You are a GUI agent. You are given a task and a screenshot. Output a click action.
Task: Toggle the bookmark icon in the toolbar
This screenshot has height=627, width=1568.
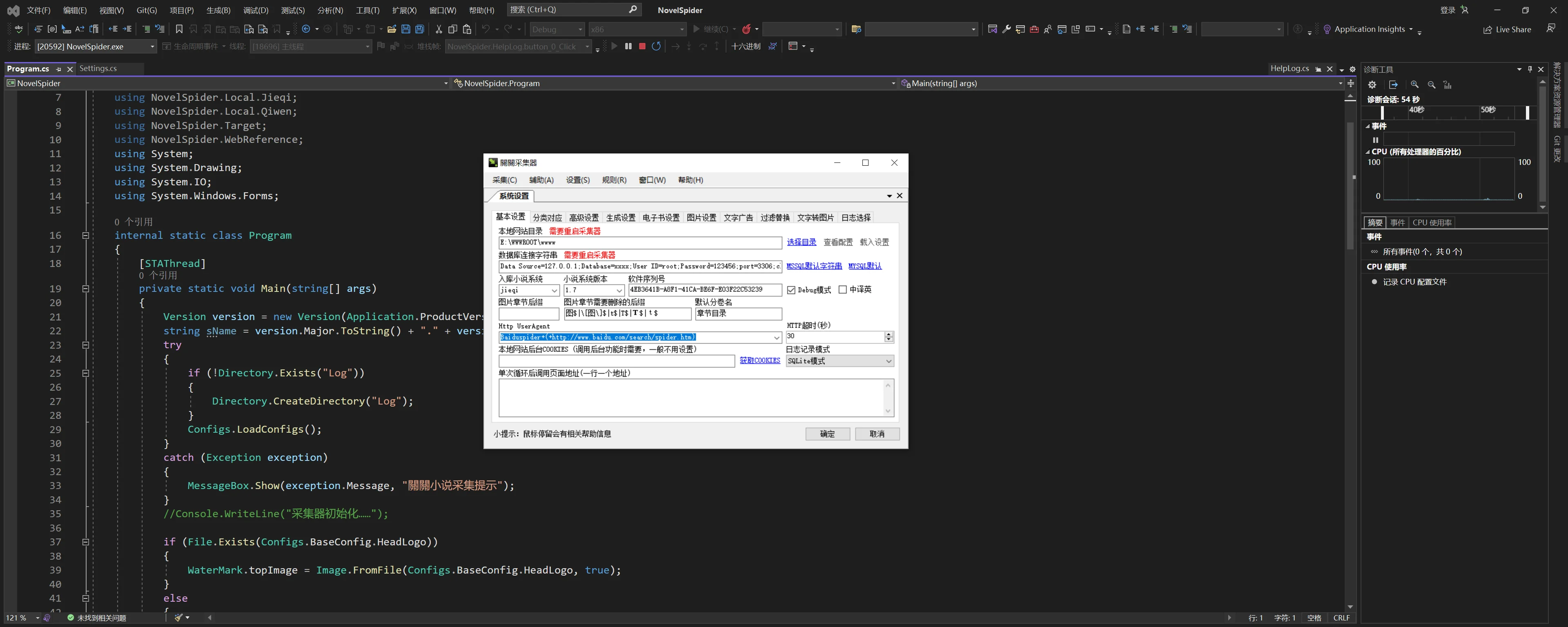tap(179, 29)
